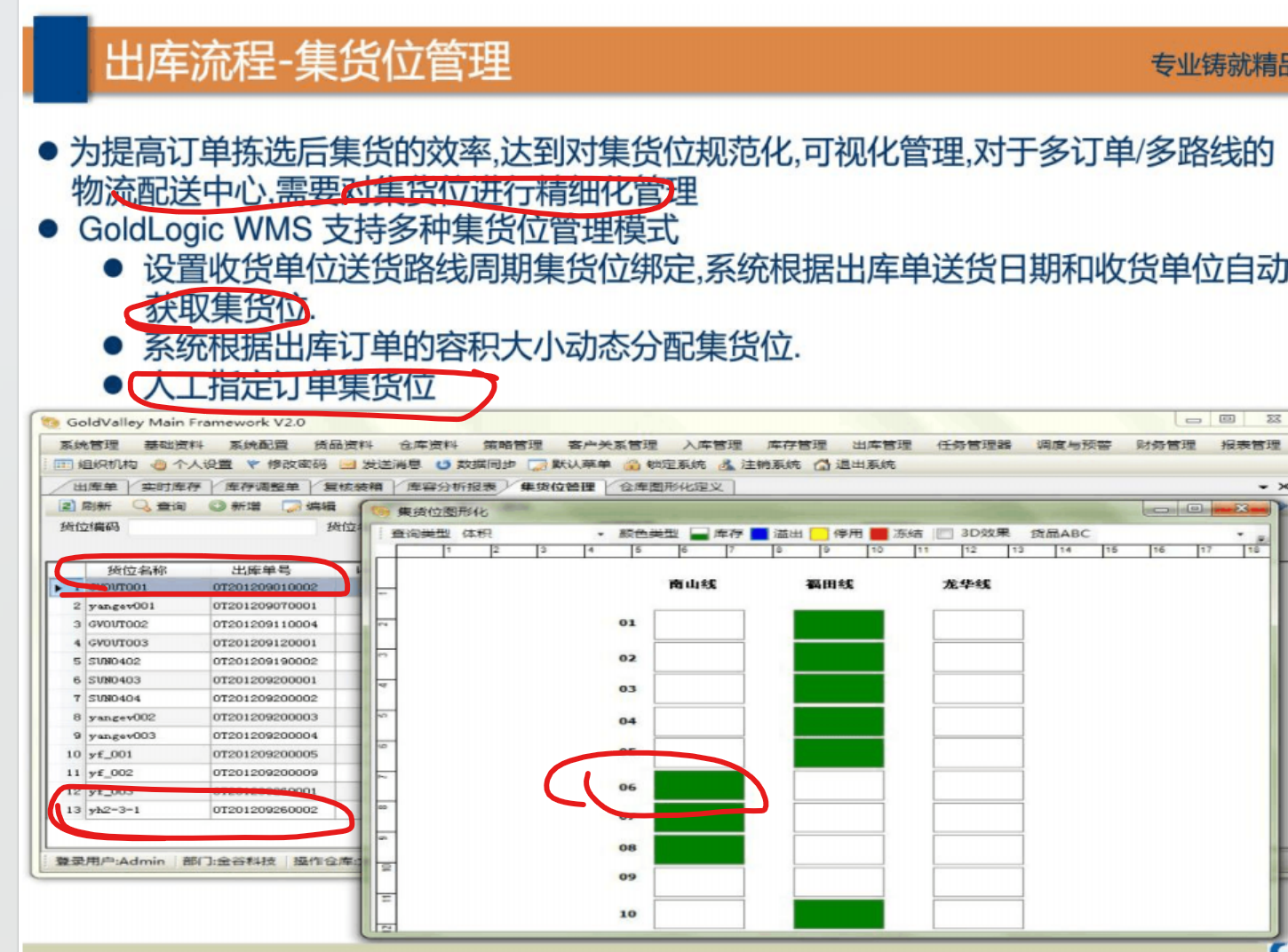The image size is (1288, 952).
Task: Open the 客户关系管理 menu
Action: pyautogui.click(x=613, y=444)
